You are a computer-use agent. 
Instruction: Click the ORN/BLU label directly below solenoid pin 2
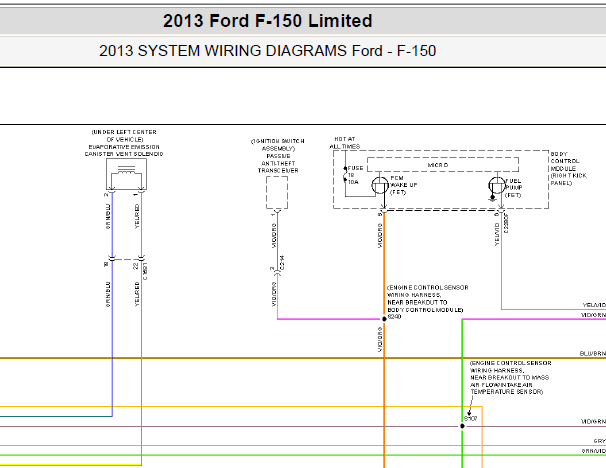click(x=108, y=217)
